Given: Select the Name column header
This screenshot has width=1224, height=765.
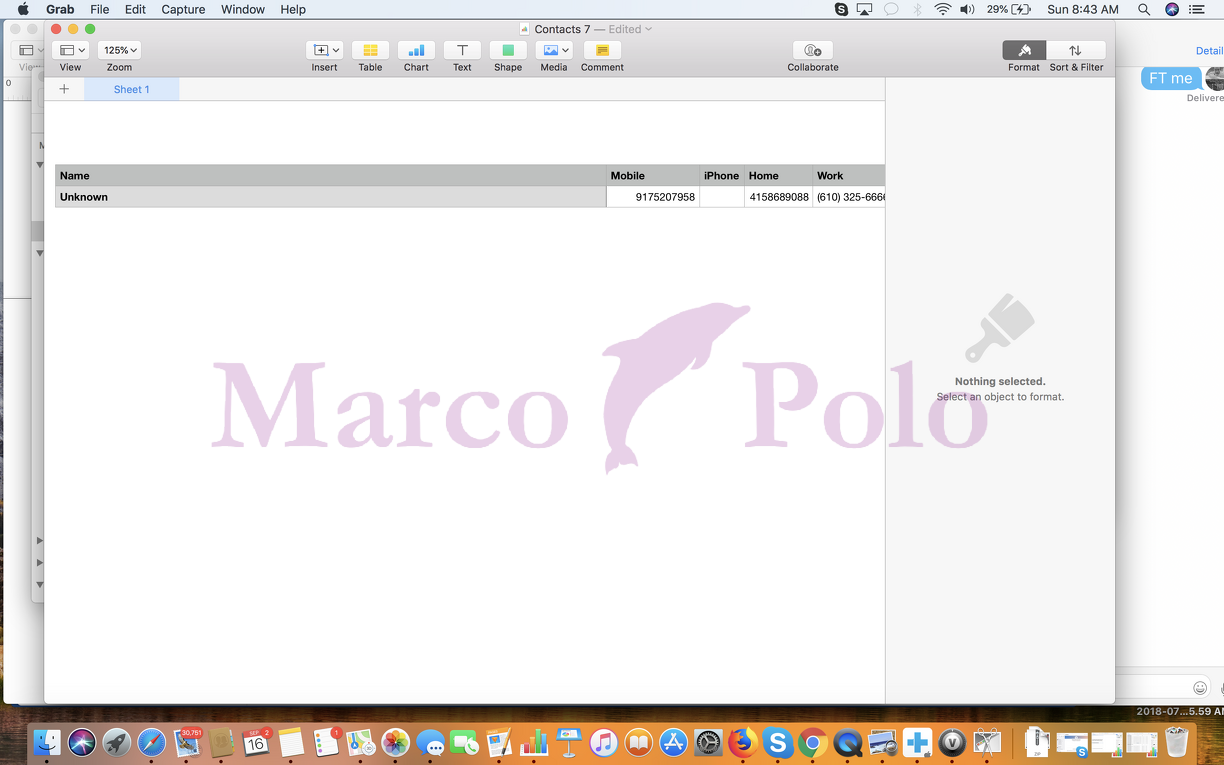Looking at the screenshot, I should [330, 175].
